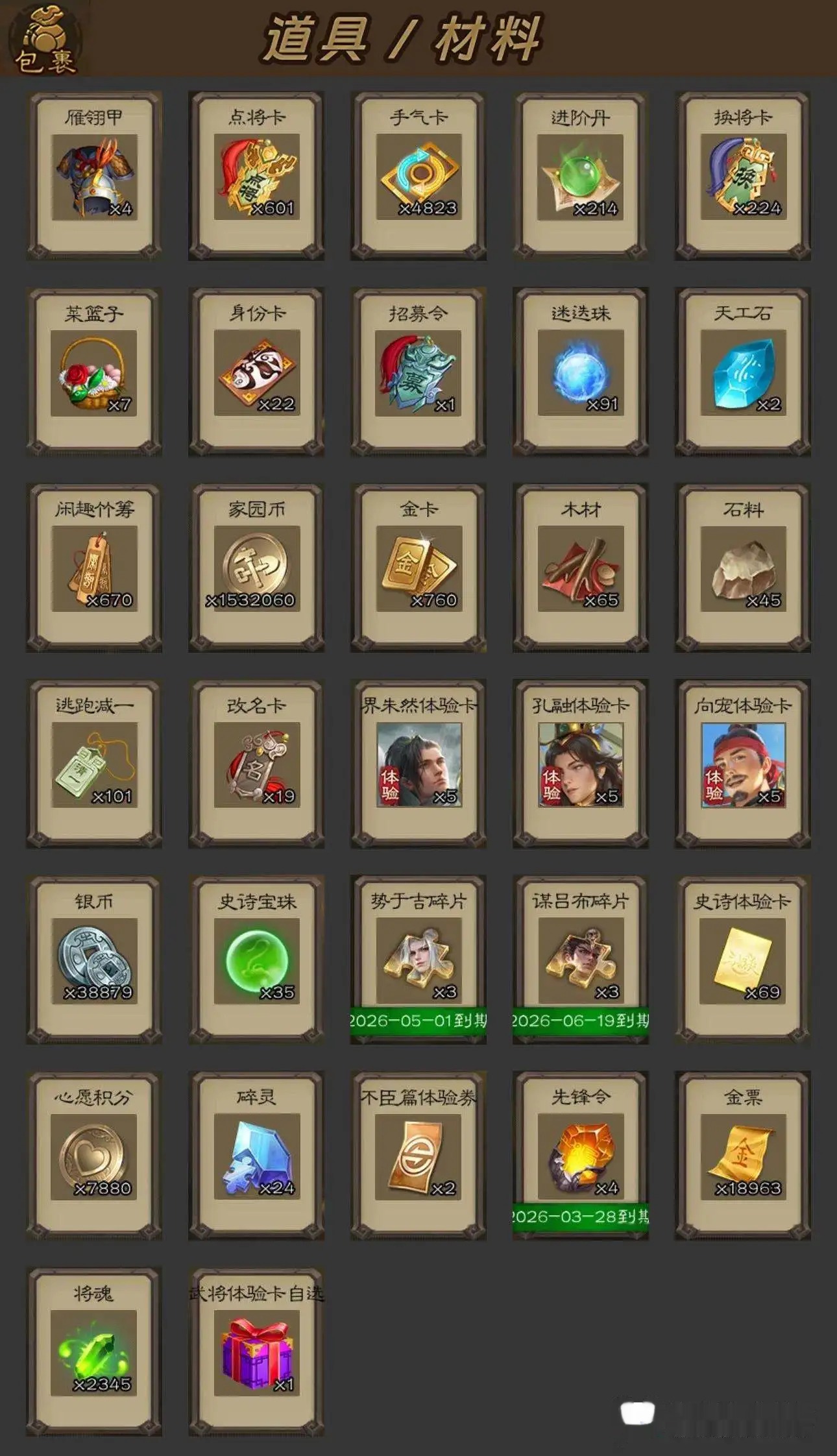
Task: Select the 手气卡 item icon
Action: click(418, 176)
